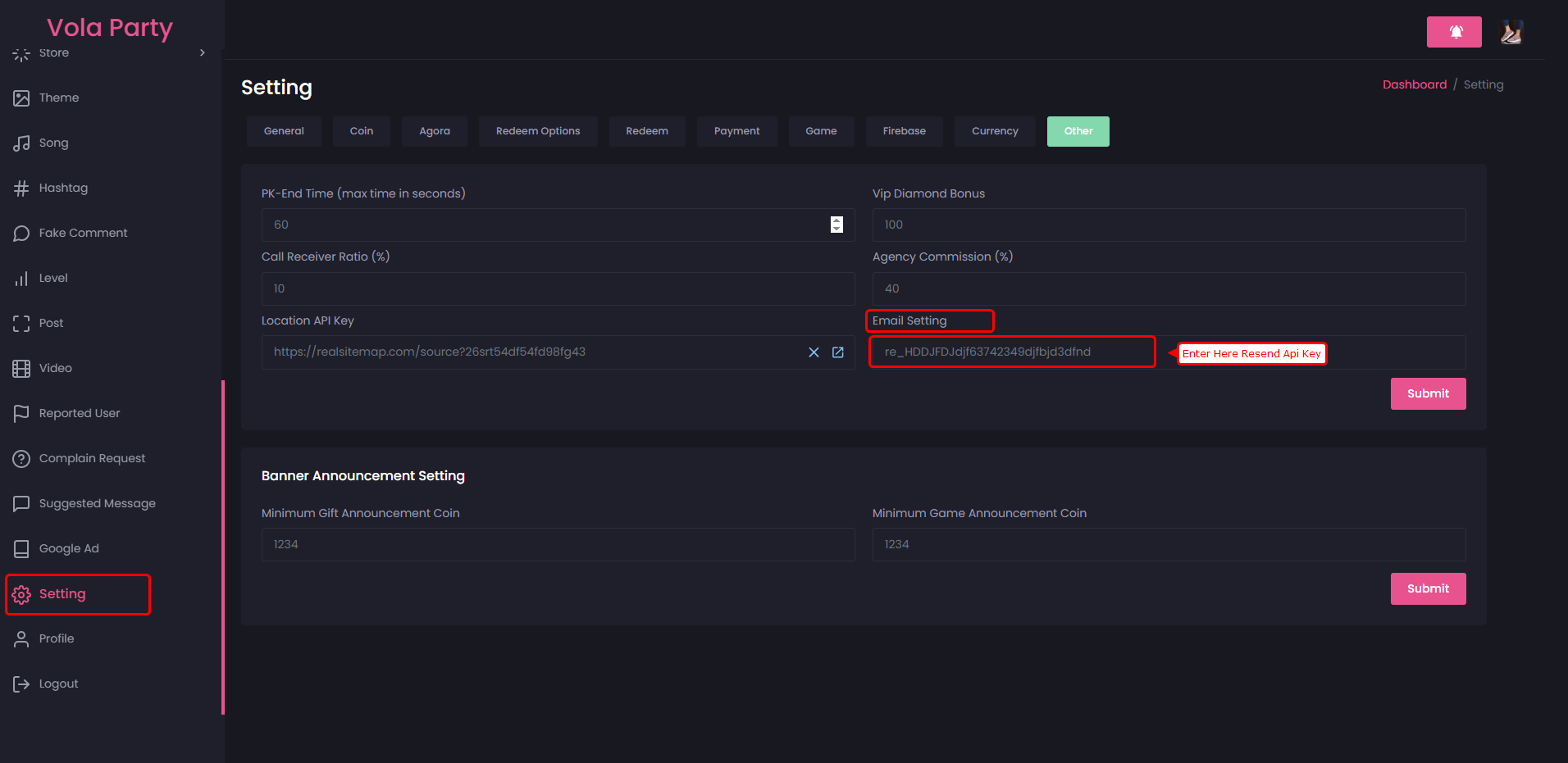Open the Theme sidebar icon

pyautogui.click(x=21, y=98)
